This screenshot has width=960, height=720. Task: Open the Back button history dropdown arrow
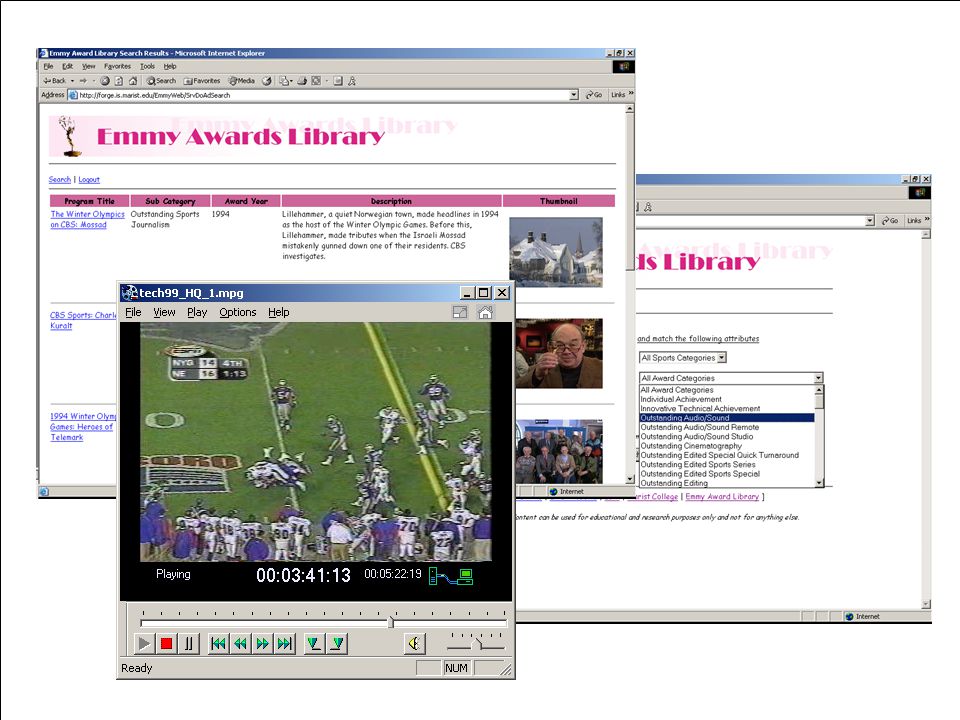click(x=72, y=81)
